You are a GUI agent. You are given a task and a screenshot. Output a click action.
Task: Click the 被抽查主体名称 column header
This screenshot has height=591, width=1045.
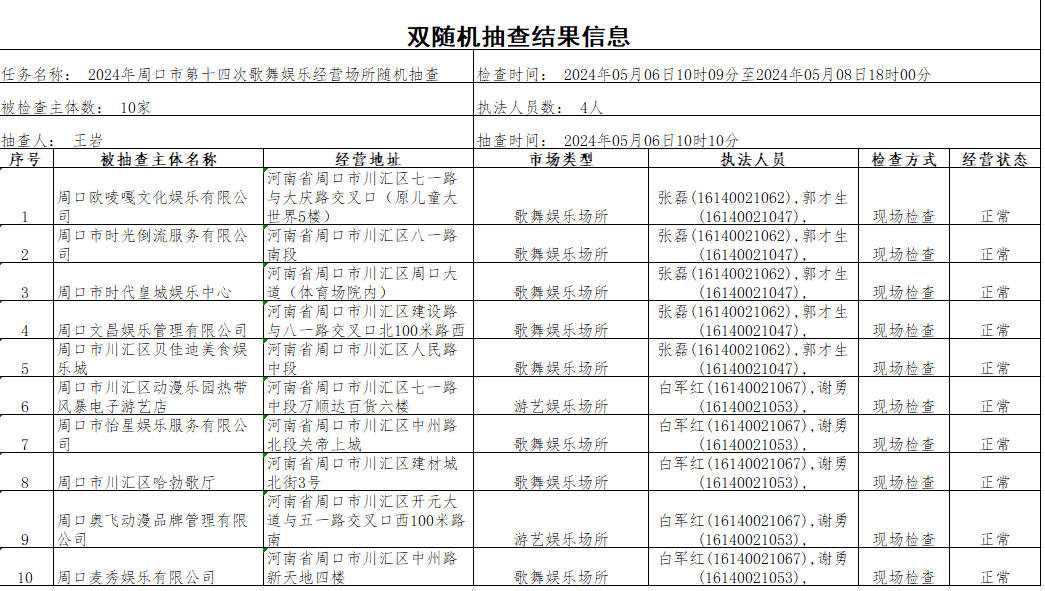(x=159, y=159)
